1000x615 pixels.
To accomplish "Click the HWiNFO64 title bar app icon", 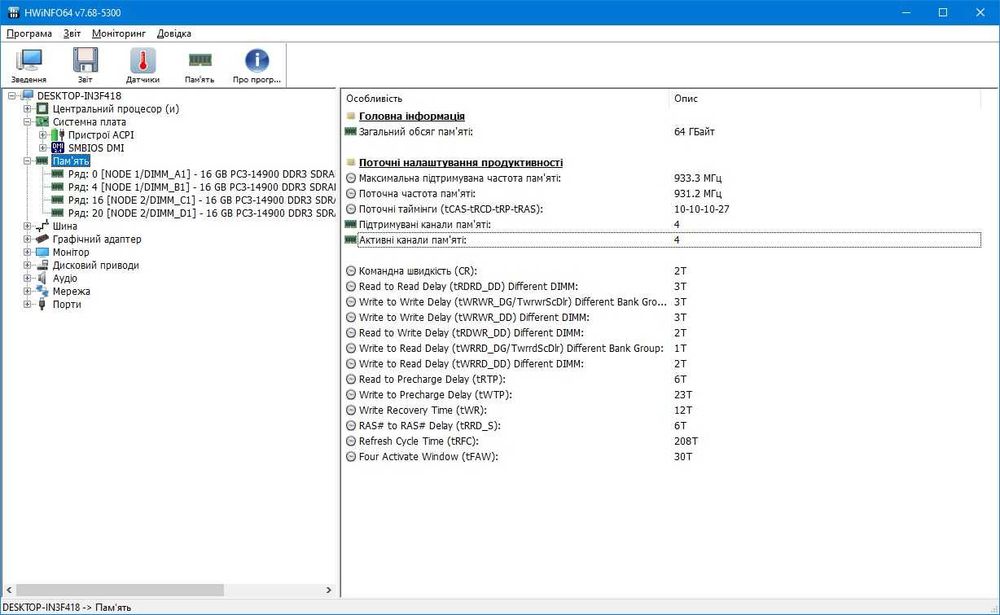I will coord(13,12).
